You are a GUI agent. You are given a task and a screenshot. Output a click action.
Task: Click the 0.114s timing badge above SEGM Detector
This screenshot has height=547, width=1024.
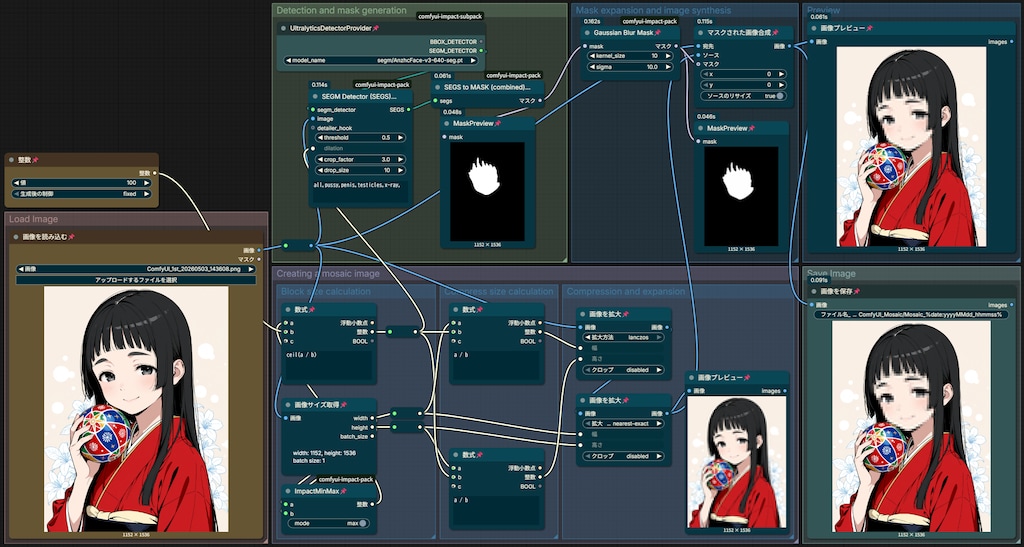point(319,84)
